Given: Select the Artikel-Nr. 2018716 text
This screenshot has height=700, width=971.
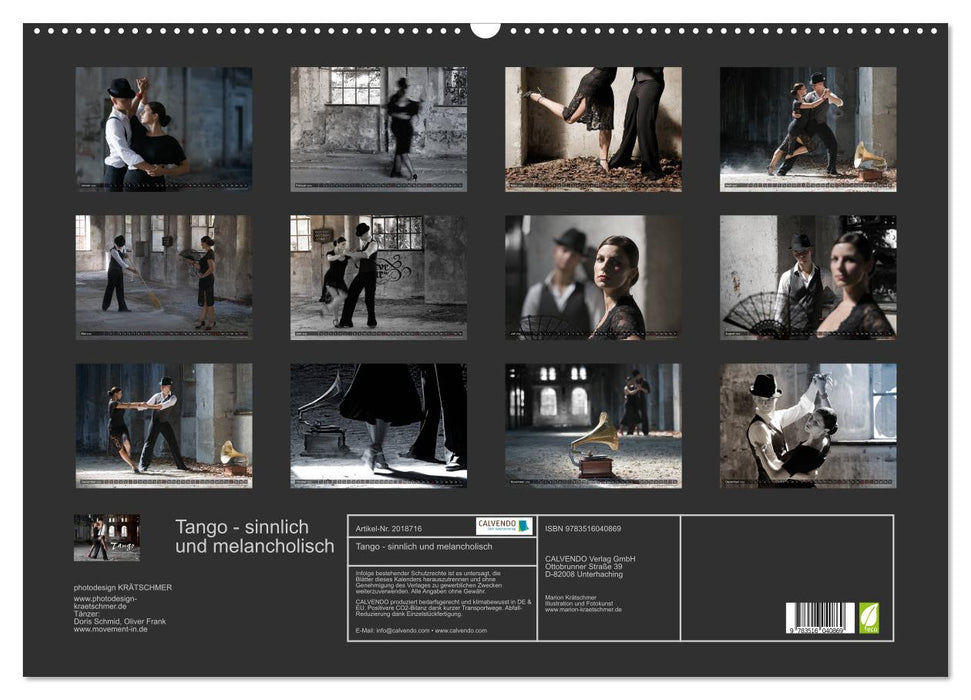Looking at the screenshot, I should [x=388, y=528].
